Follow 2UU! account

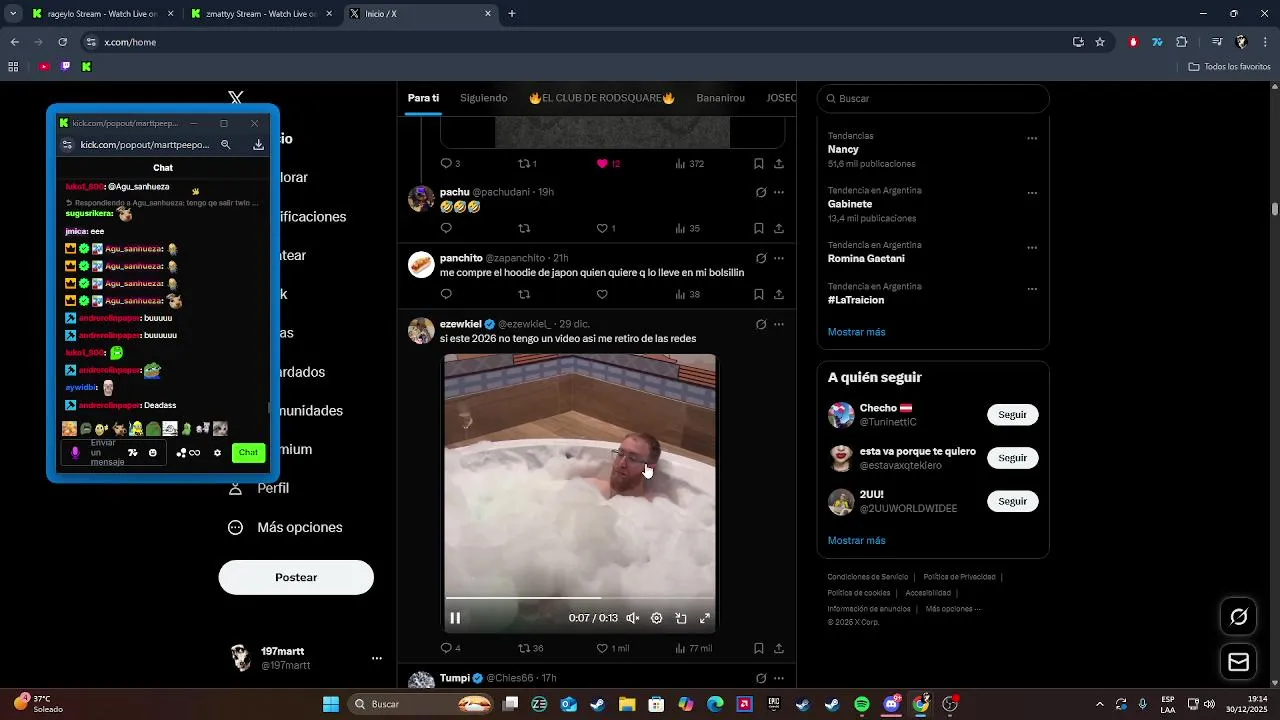(1012, 501)
